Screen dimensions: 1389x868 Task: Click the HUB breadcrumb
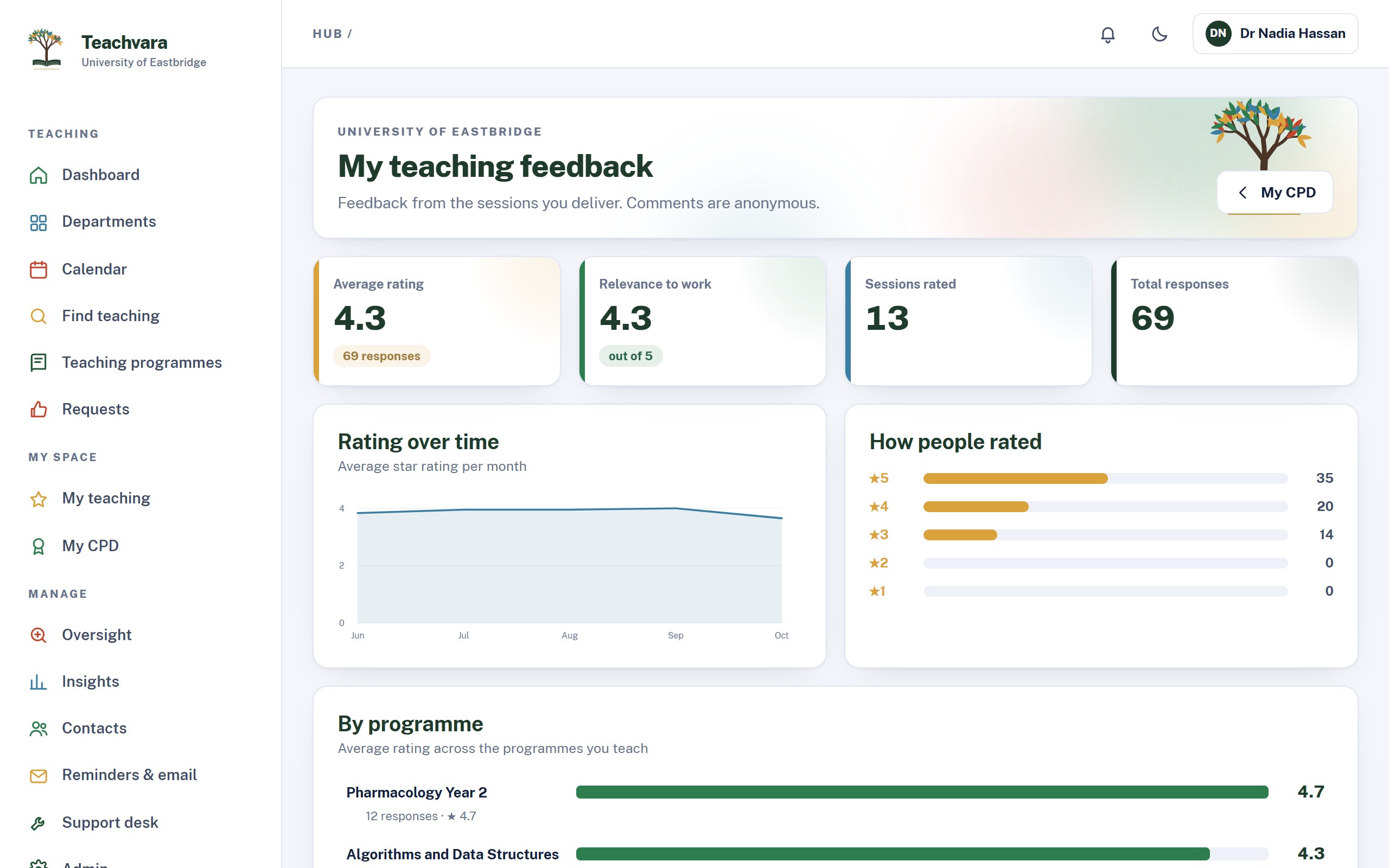click(x=327, y=34)
